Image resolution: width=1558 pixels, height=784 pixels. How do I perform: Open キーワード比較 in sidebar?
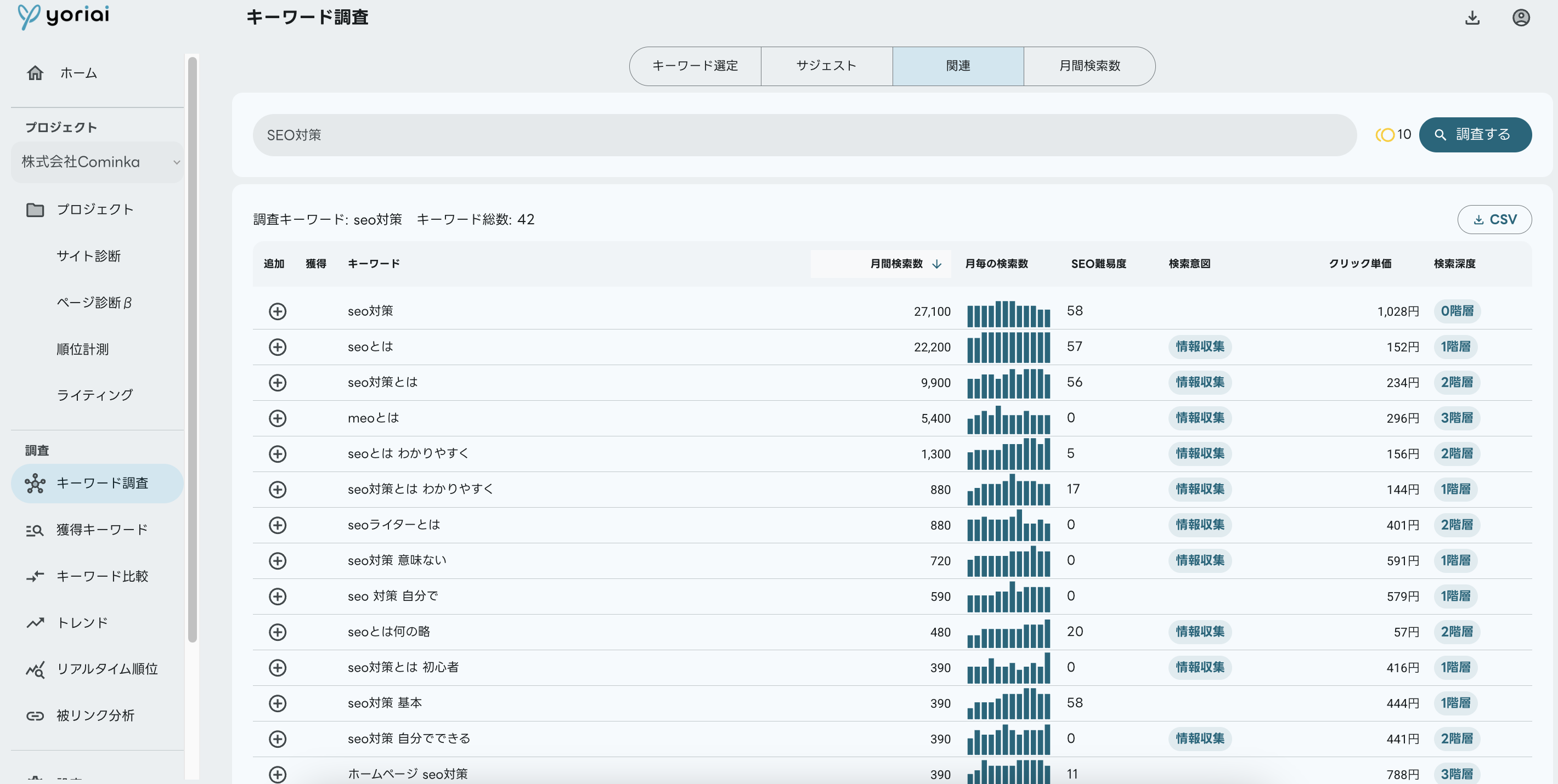[97, 576]
